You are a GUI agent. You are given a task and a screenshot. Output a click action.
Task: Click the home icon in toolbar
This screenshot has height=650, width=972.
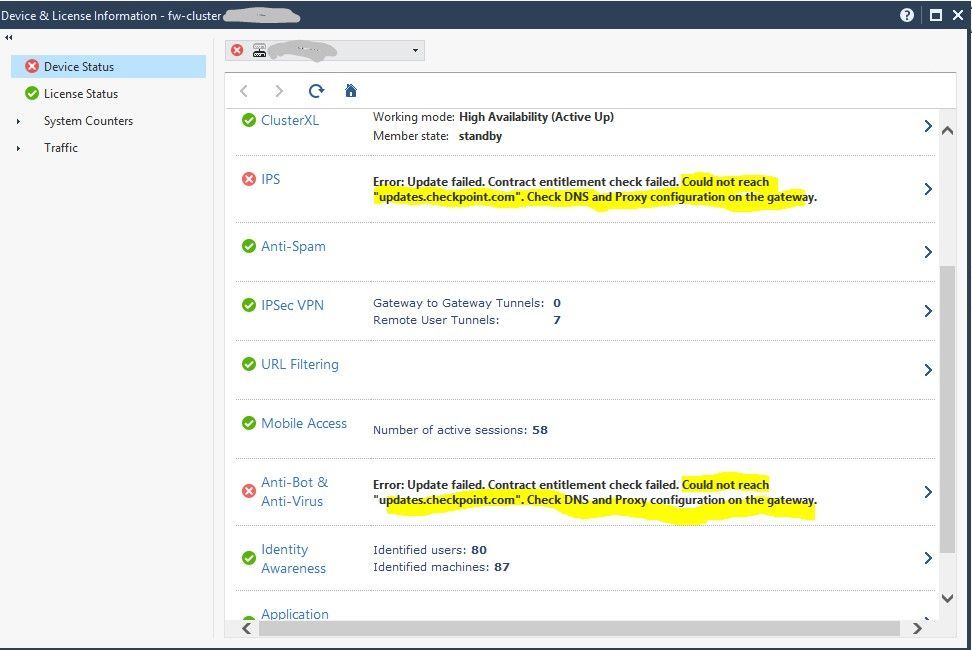click(x=351, y=91)
